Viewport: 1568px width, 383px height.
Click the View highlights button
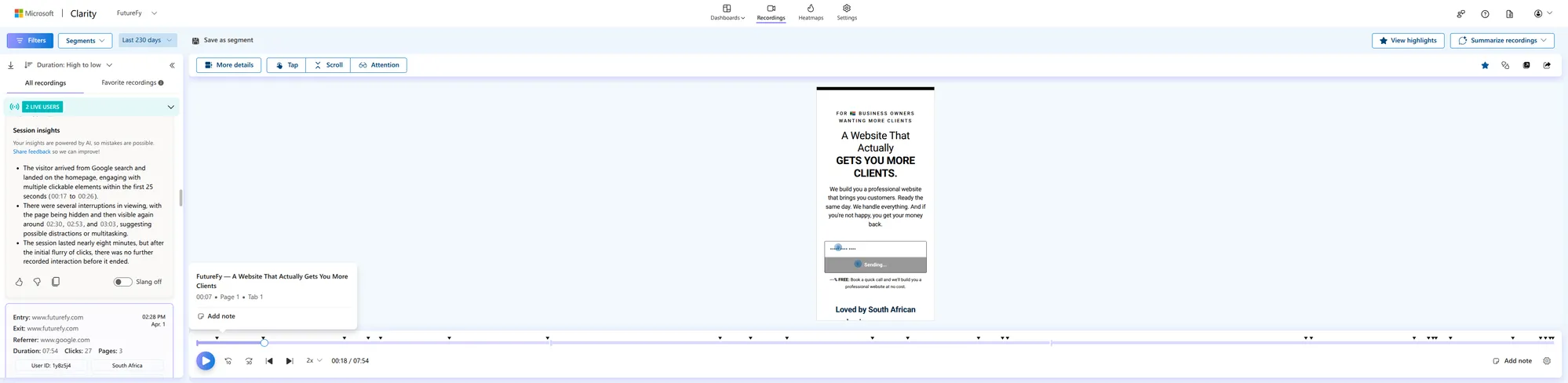point(1408,41)
